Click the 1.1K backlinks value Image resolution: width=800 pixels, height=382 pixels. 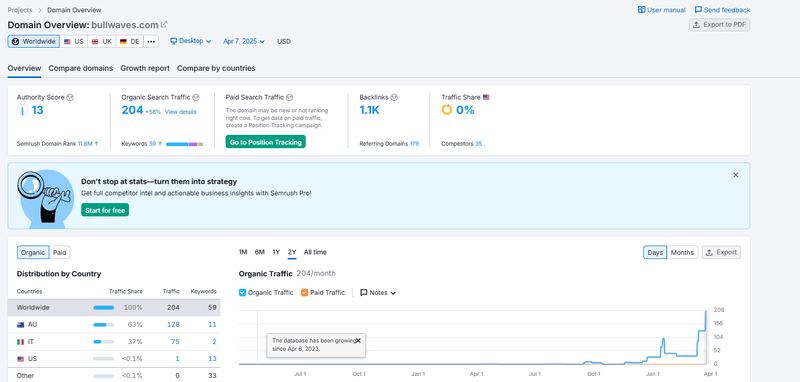click(369, 110)
